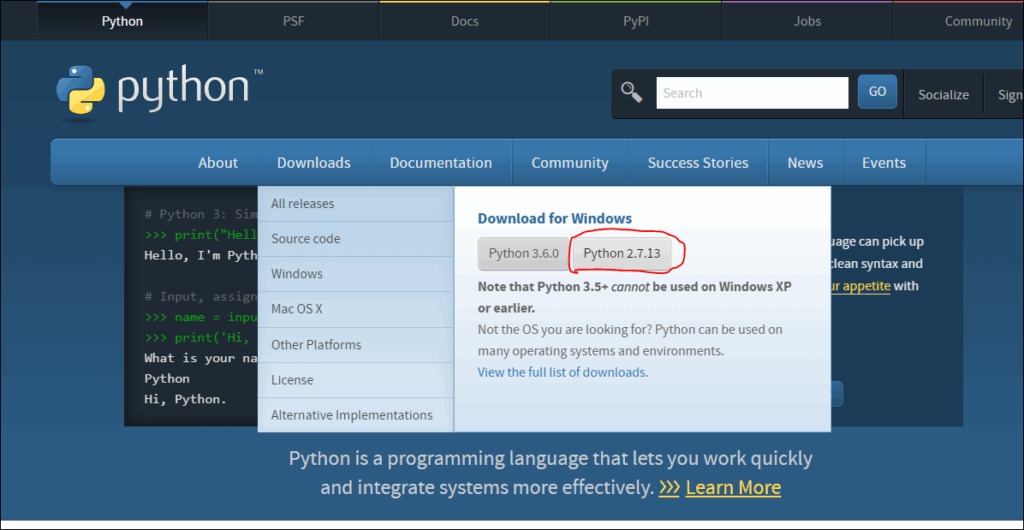
Task: Choose Other Platforms from Downloads menu
Action: [x=356, y=345]
